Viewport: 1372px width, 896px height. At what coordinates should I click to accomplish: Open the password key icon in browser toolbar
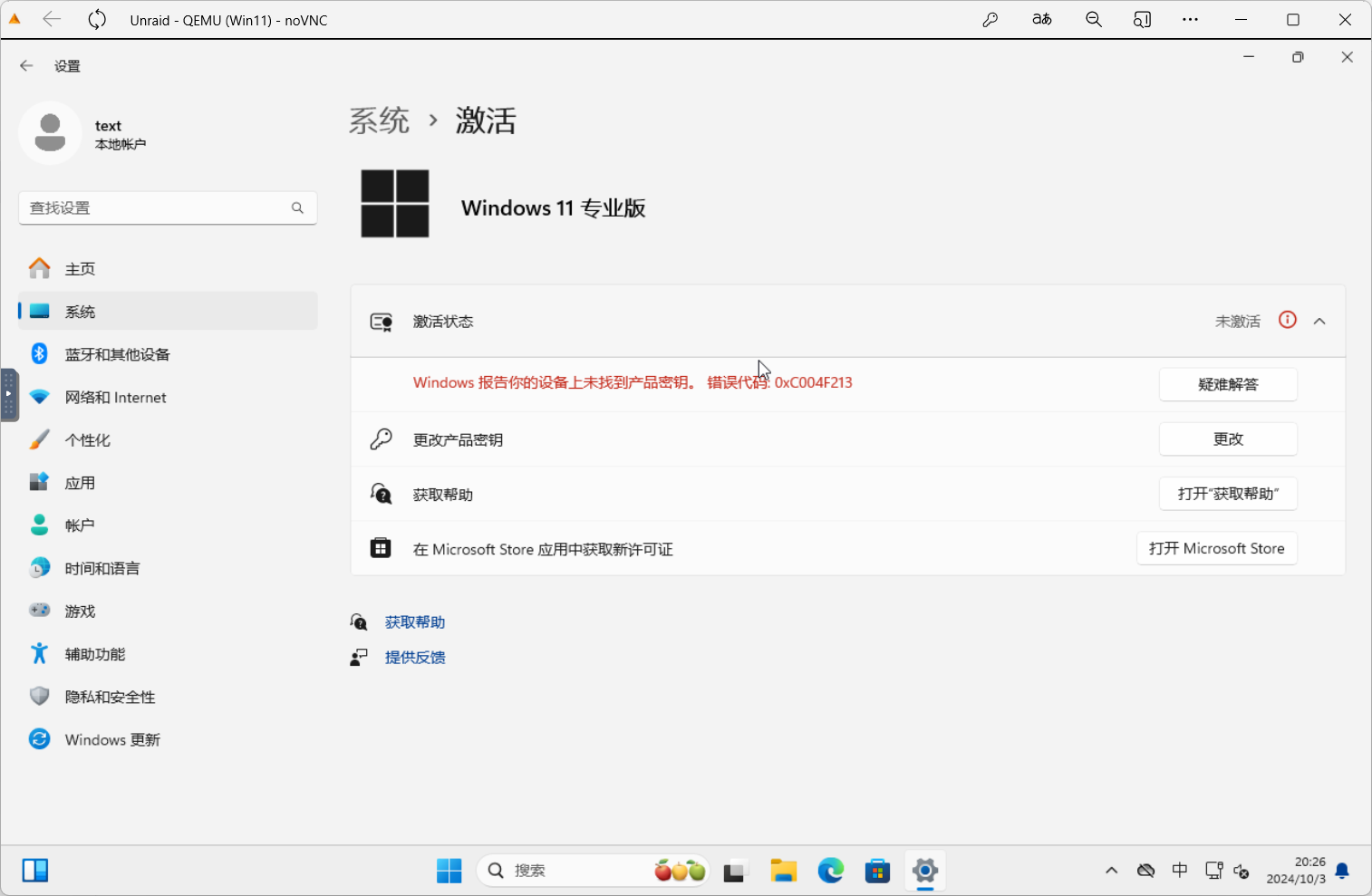coord(990,19)
